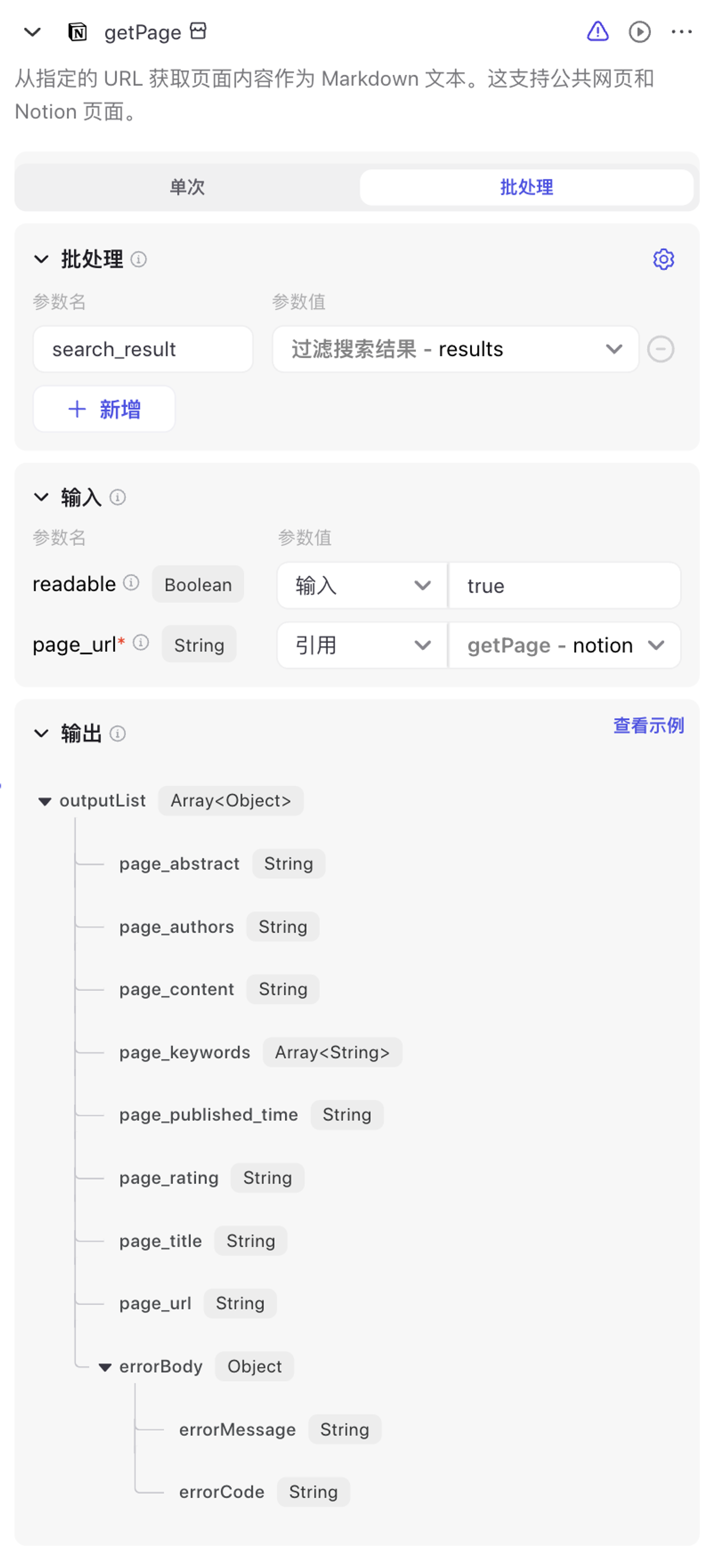Open batch processing settings gear
The image size is (712, 1568).
[x=663, y=259]
